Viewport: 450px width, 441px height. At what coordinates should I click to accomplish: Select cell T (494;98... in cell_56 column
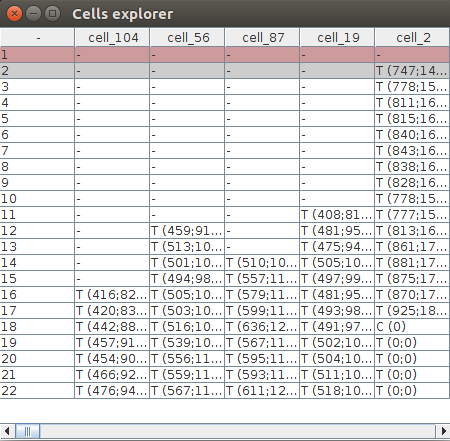(x=187, y=279)
